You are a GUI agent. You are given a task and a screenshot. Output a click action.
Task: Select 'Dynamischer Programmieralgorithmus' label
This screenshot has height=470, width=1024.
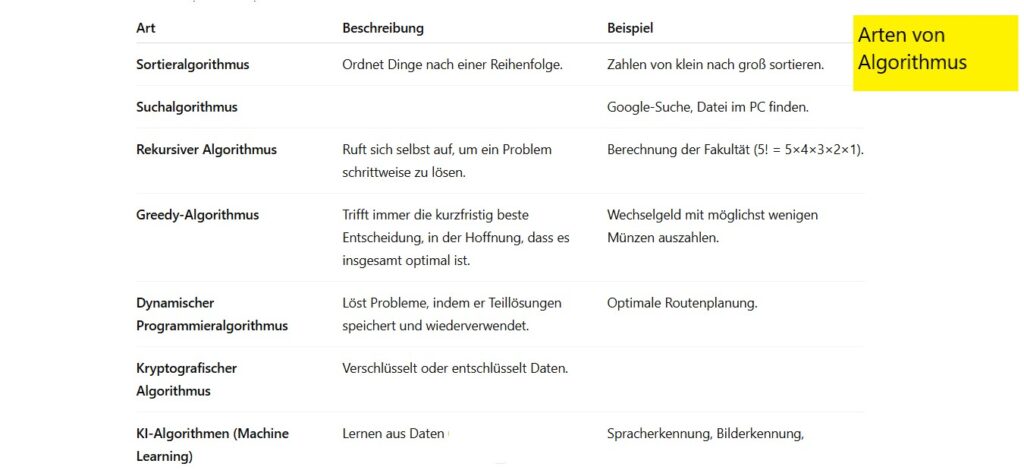212,314
